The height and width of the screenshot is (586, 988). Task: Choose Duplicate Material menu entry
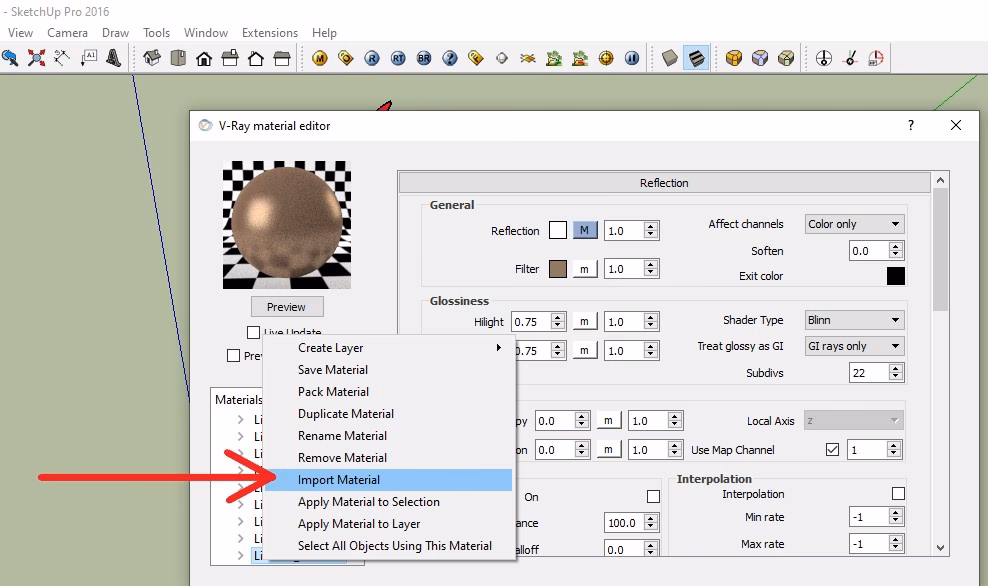tap(388, 414)
